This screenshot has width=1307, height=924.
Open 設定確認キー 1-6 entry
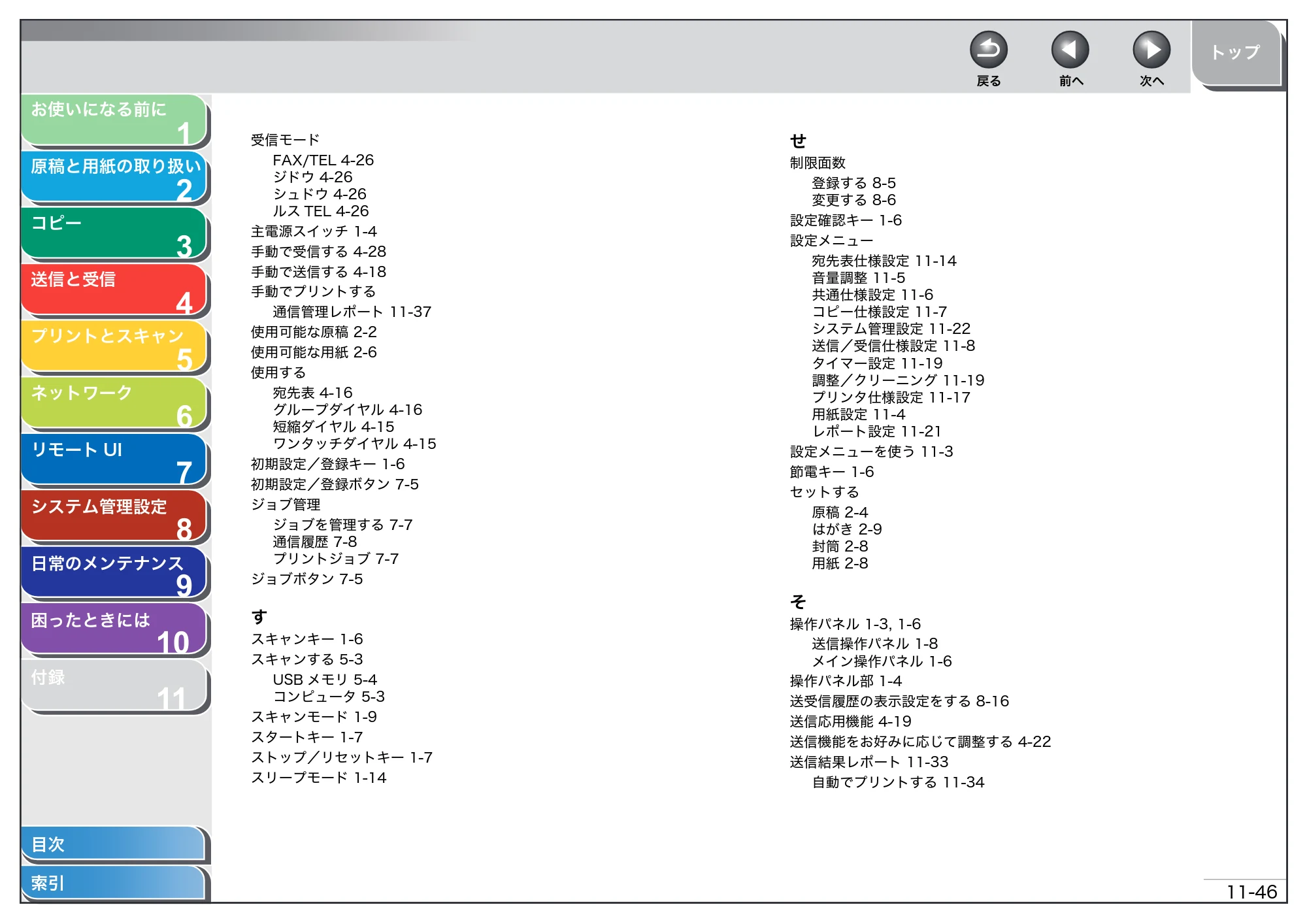(846, 220)
